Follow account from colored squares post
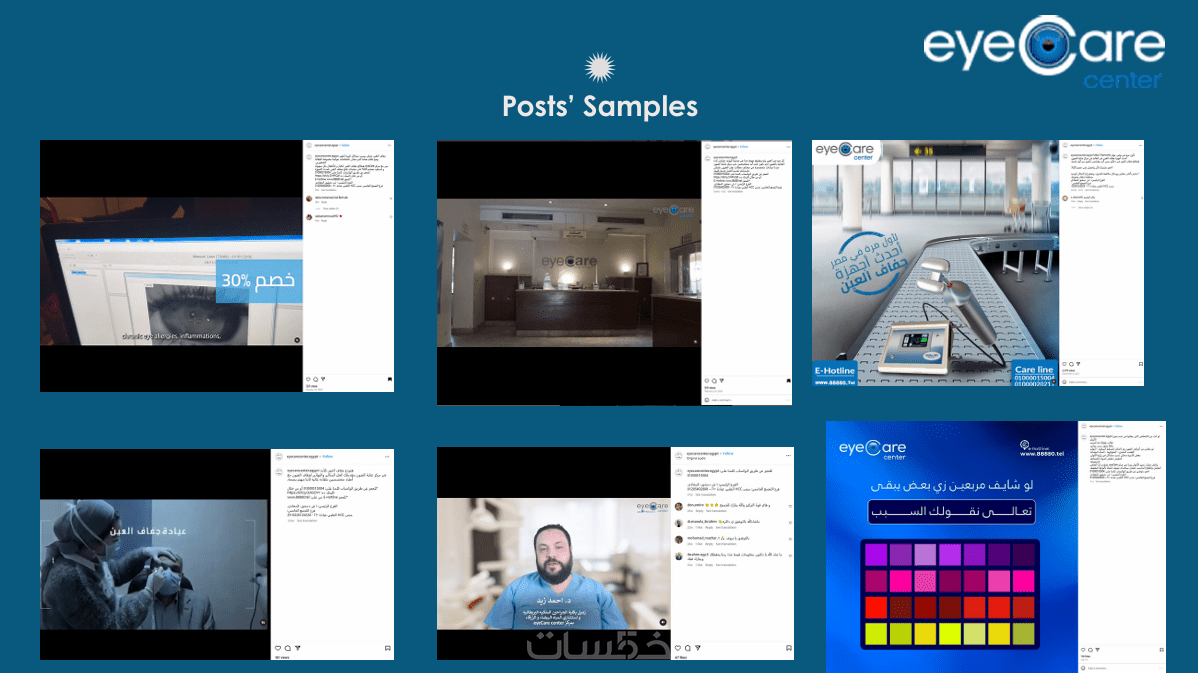1198x673 pixels. tap(1119, 426)
